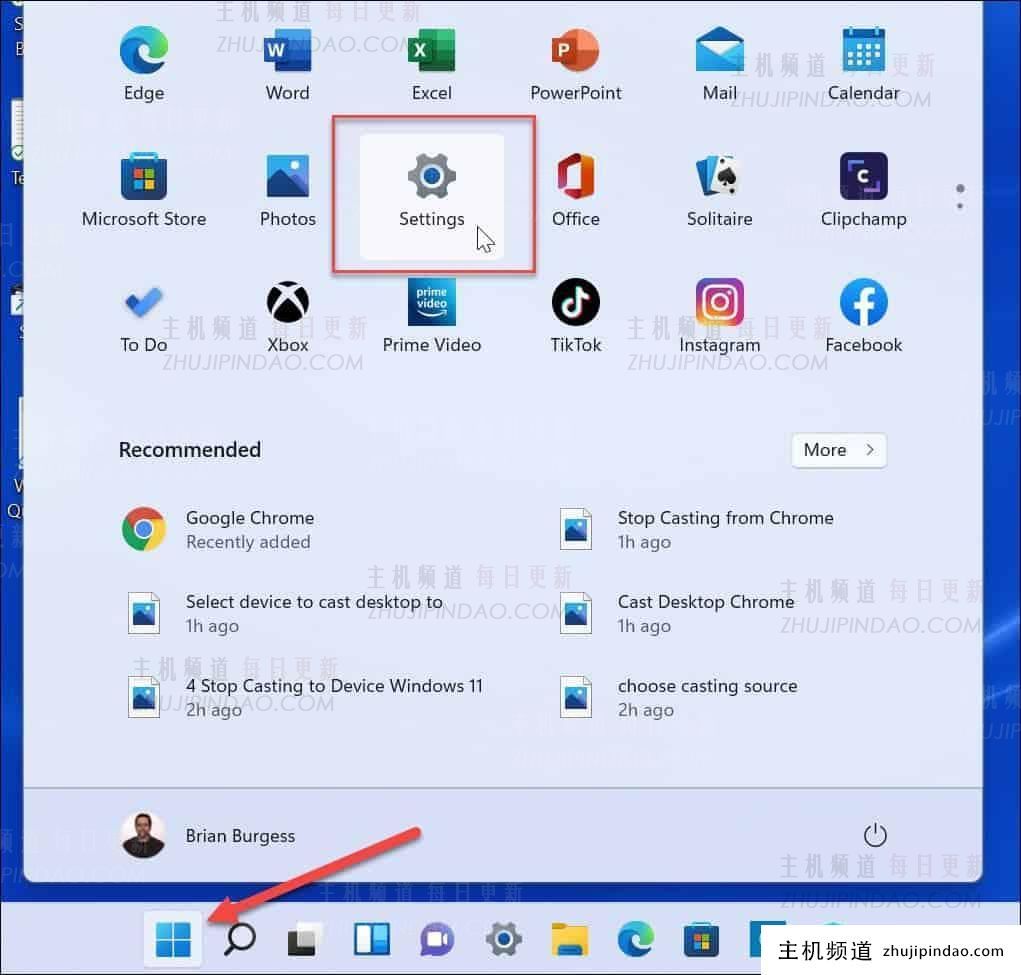This screenshot has width=1021, height=975.
Task: Click the Brian Burgess account picture
Action: tap(144, 836)
